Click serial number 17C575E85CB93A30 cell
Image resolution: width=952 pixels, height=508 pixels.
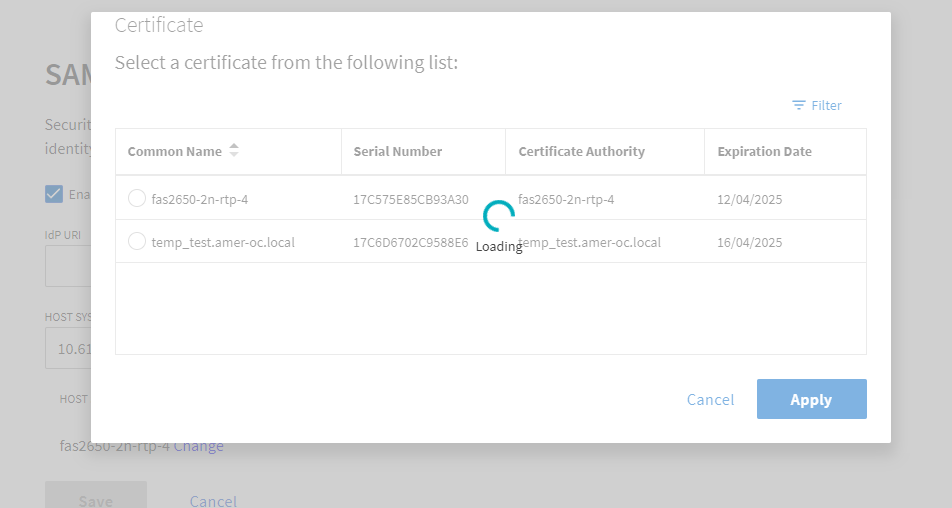point(410,199)
